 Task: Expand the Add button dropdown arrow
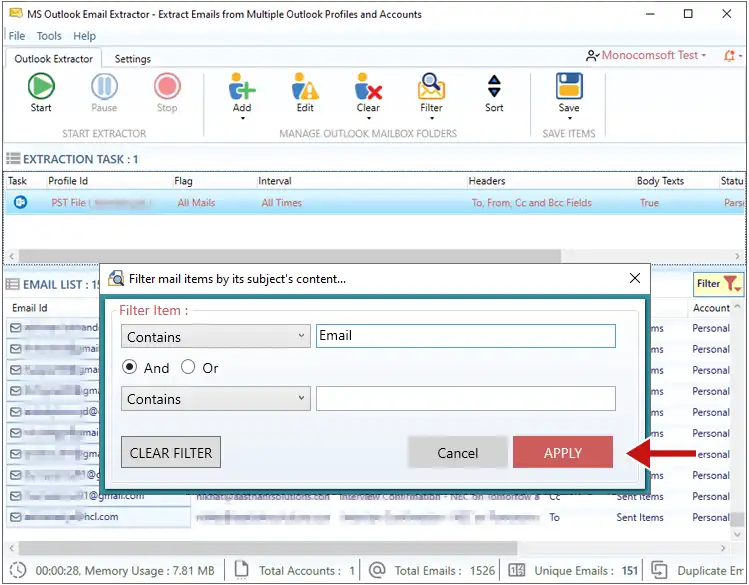243,118
